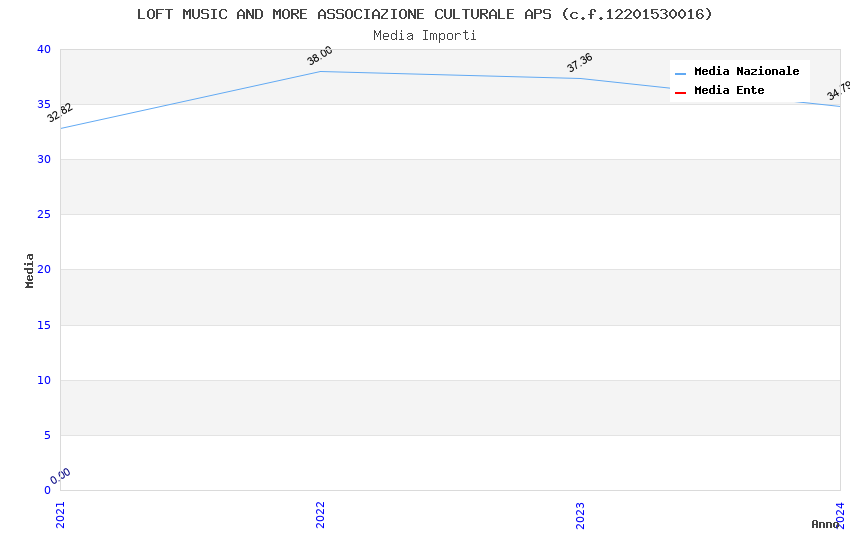
Task: Click the Anno x-axis title
Action: point(825,524)
